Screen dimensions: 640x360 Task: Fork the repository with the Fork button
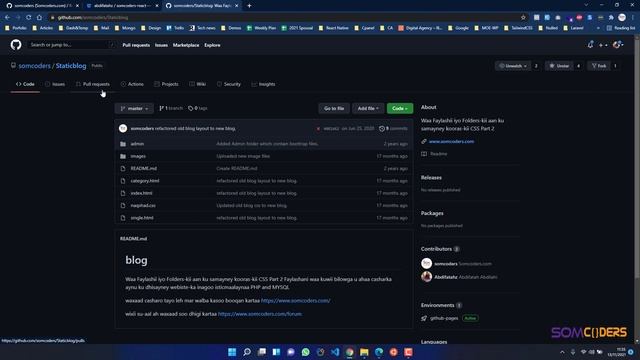click(599, 66)
